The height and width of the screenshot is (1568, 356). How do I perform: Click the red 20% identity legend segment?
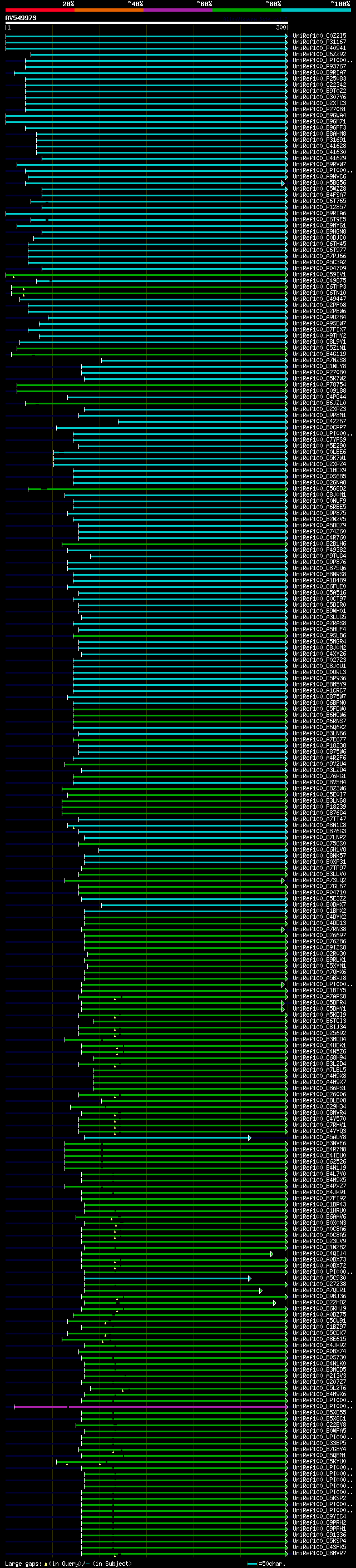(39, 10)
